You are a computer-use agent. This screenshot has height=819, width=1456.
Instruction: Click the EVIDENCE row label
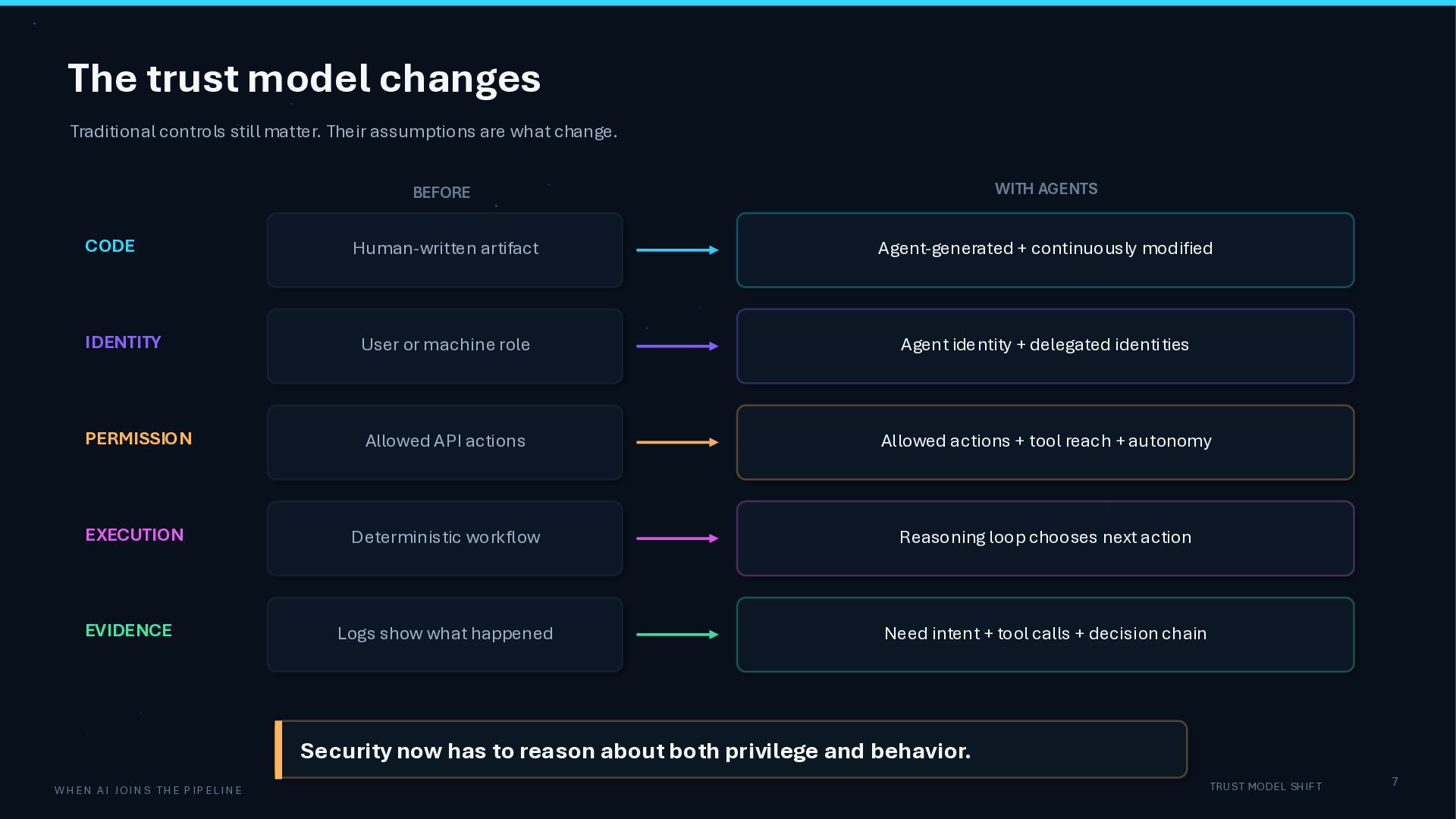(129, 631)
